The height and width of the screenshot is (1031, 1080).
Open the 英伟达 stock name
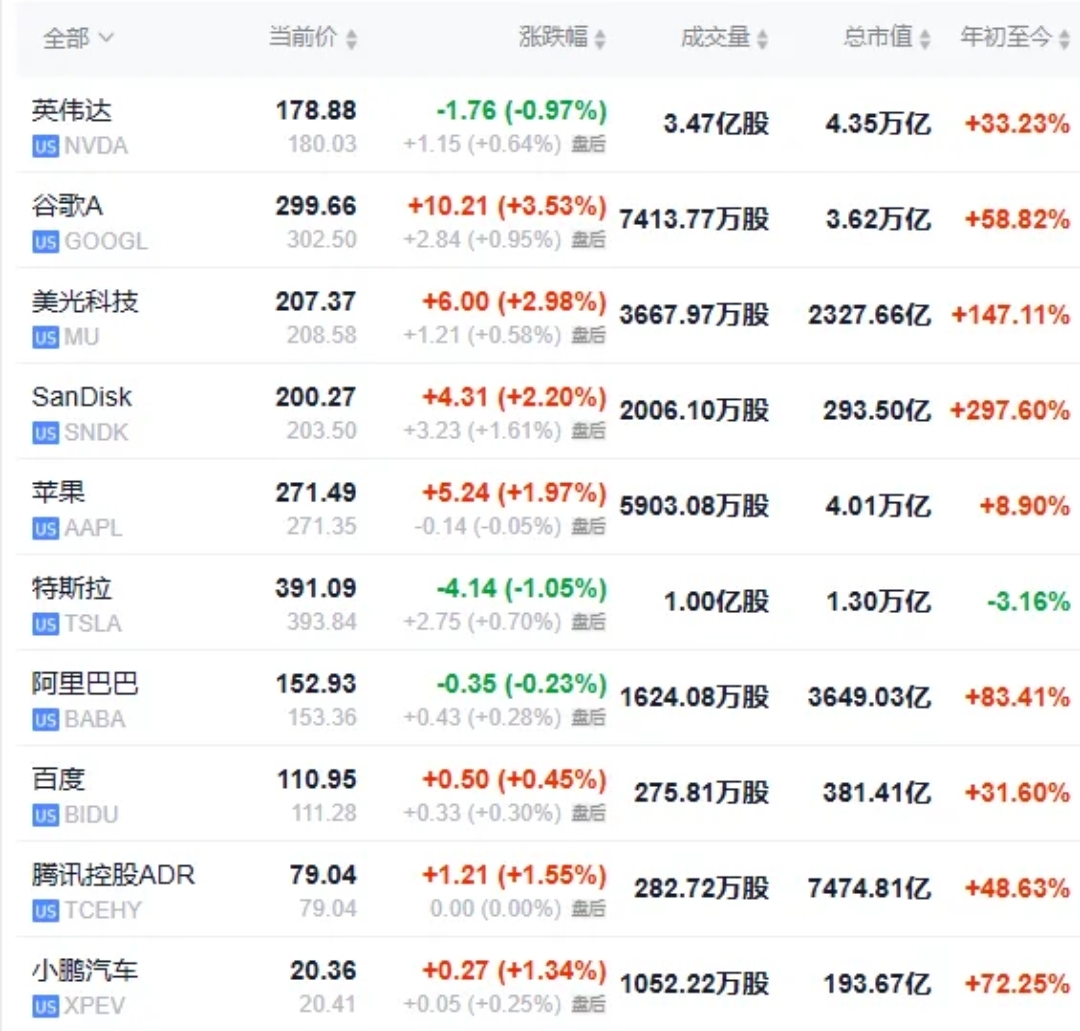point(72,110)
